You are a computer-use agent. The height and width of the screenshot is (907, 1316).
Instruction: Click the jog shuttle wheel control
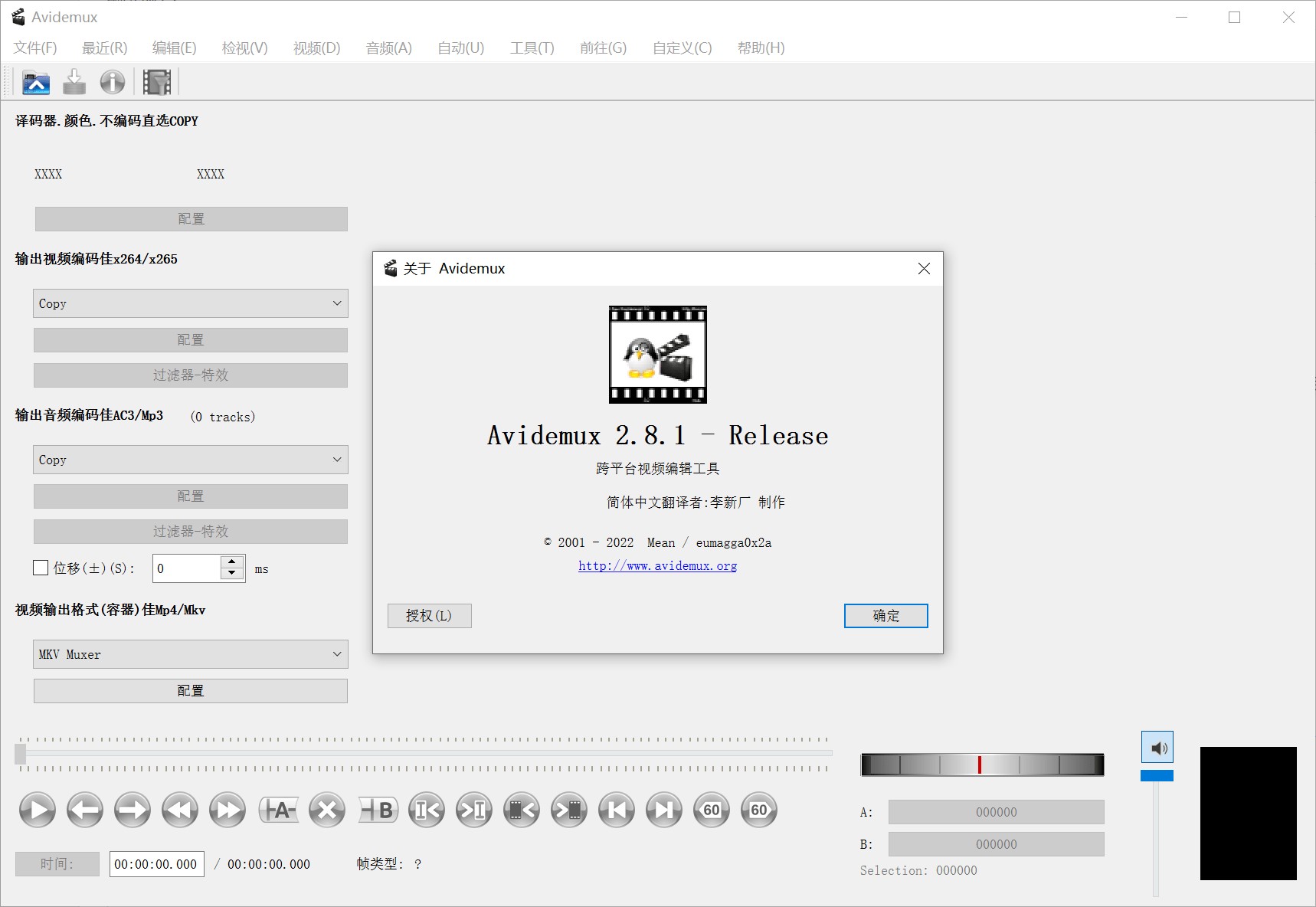(983, 765)
